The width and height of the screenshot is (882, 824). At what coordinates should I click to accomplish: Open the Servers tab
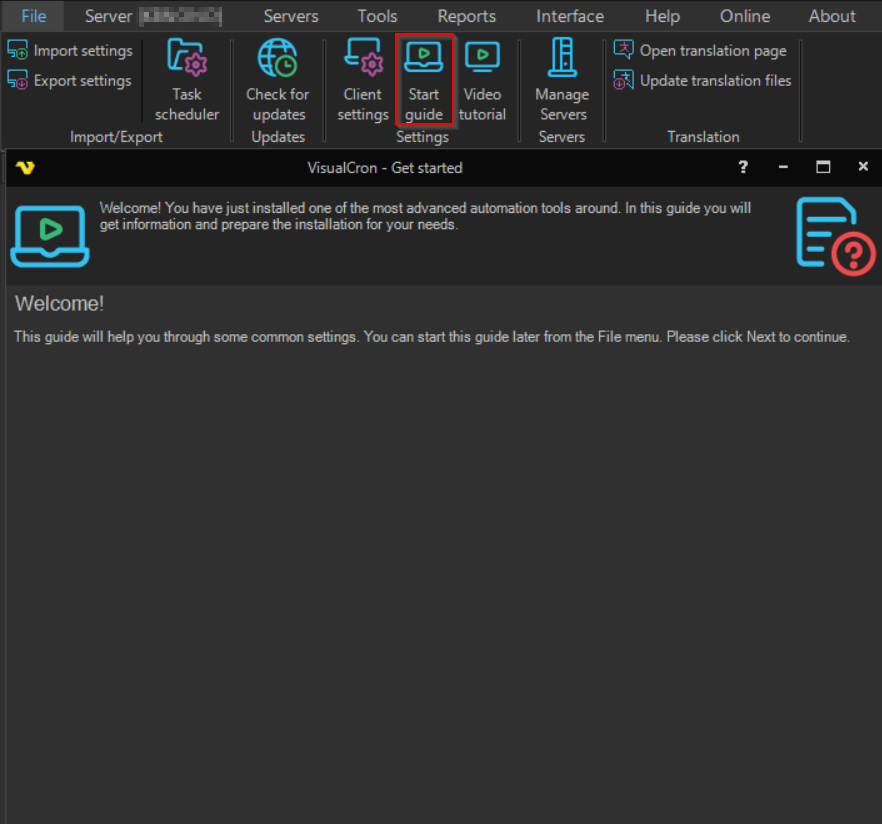291,16
